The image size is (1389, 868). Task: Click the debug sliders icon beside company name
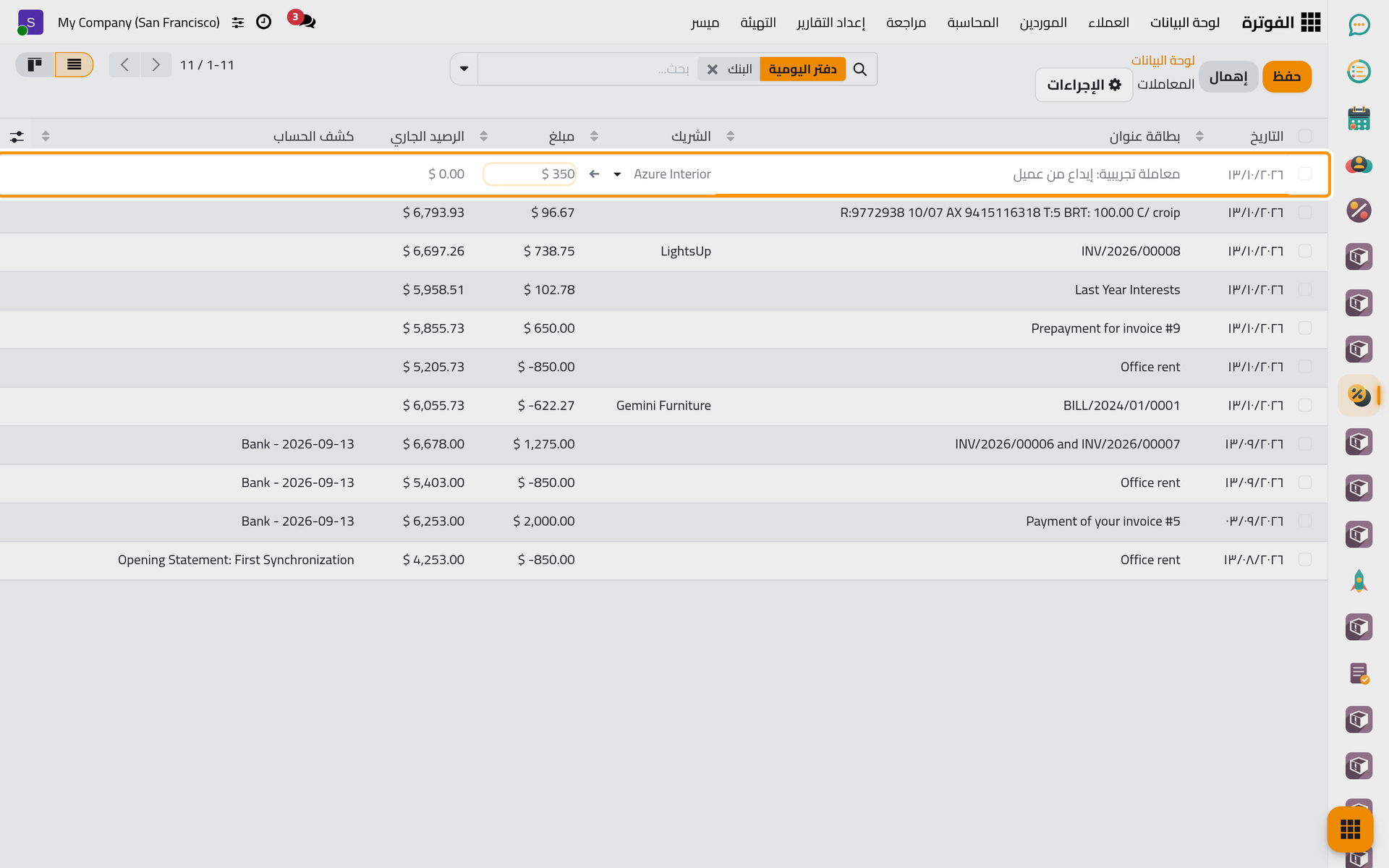(238, 22)
